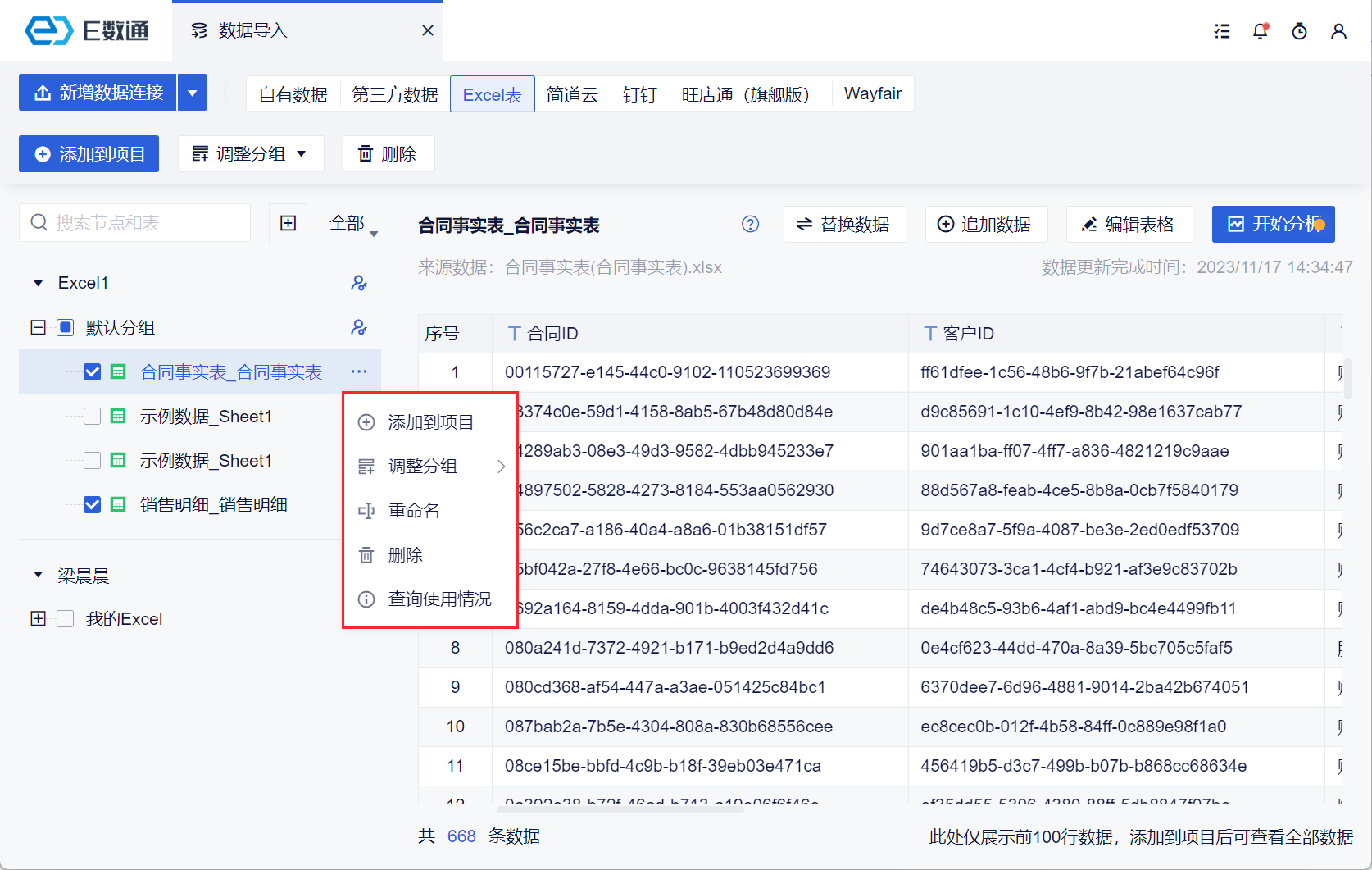This screenshot has height=870, width=1372.
Task: Choose 删除 in the context menu
Action: 431,555
